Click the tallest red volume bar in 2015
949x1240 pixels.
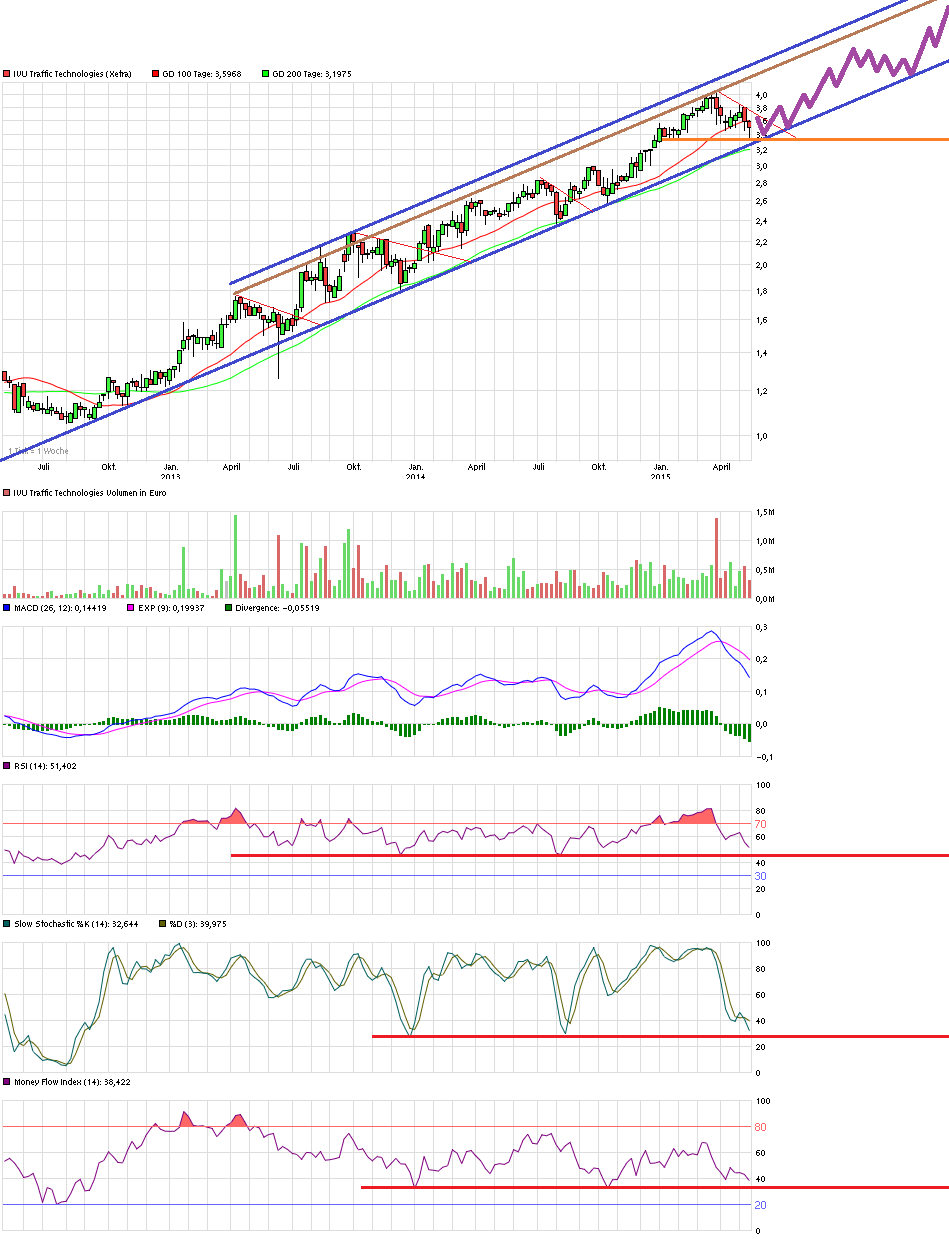pyautogui.click(x=717, y=558)
